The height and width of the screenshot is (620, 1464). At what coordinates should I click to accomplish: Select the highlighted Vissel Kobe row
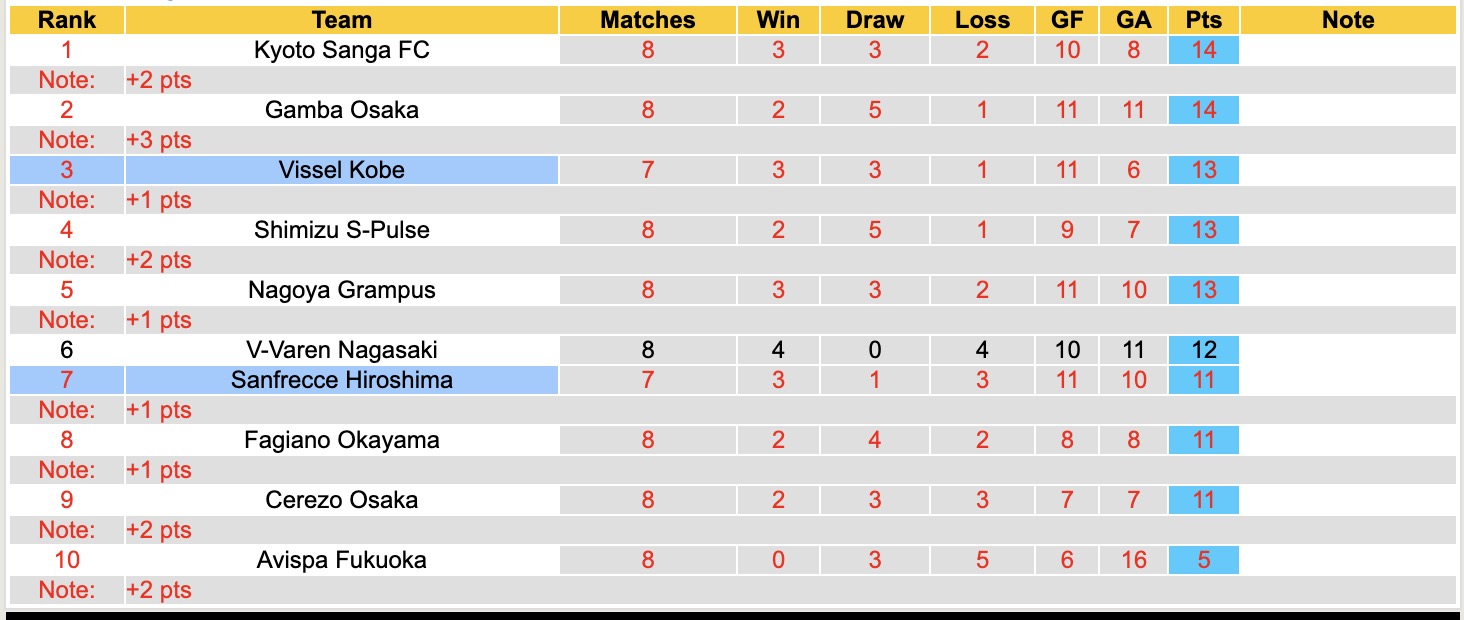[x=341, y=170]
